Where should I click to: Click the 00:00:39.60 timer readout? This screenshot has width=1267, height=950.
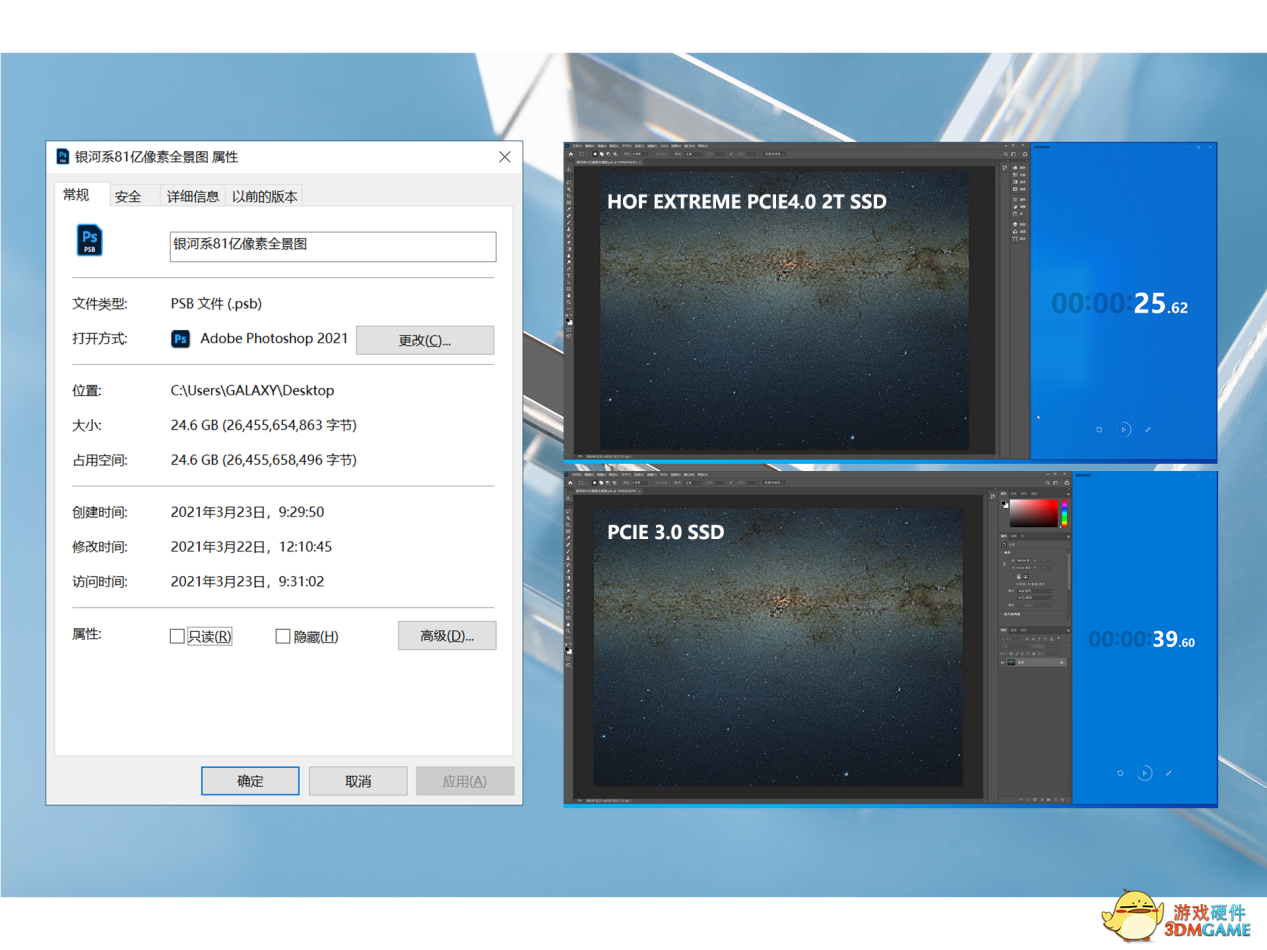(x=1142, y=639)
